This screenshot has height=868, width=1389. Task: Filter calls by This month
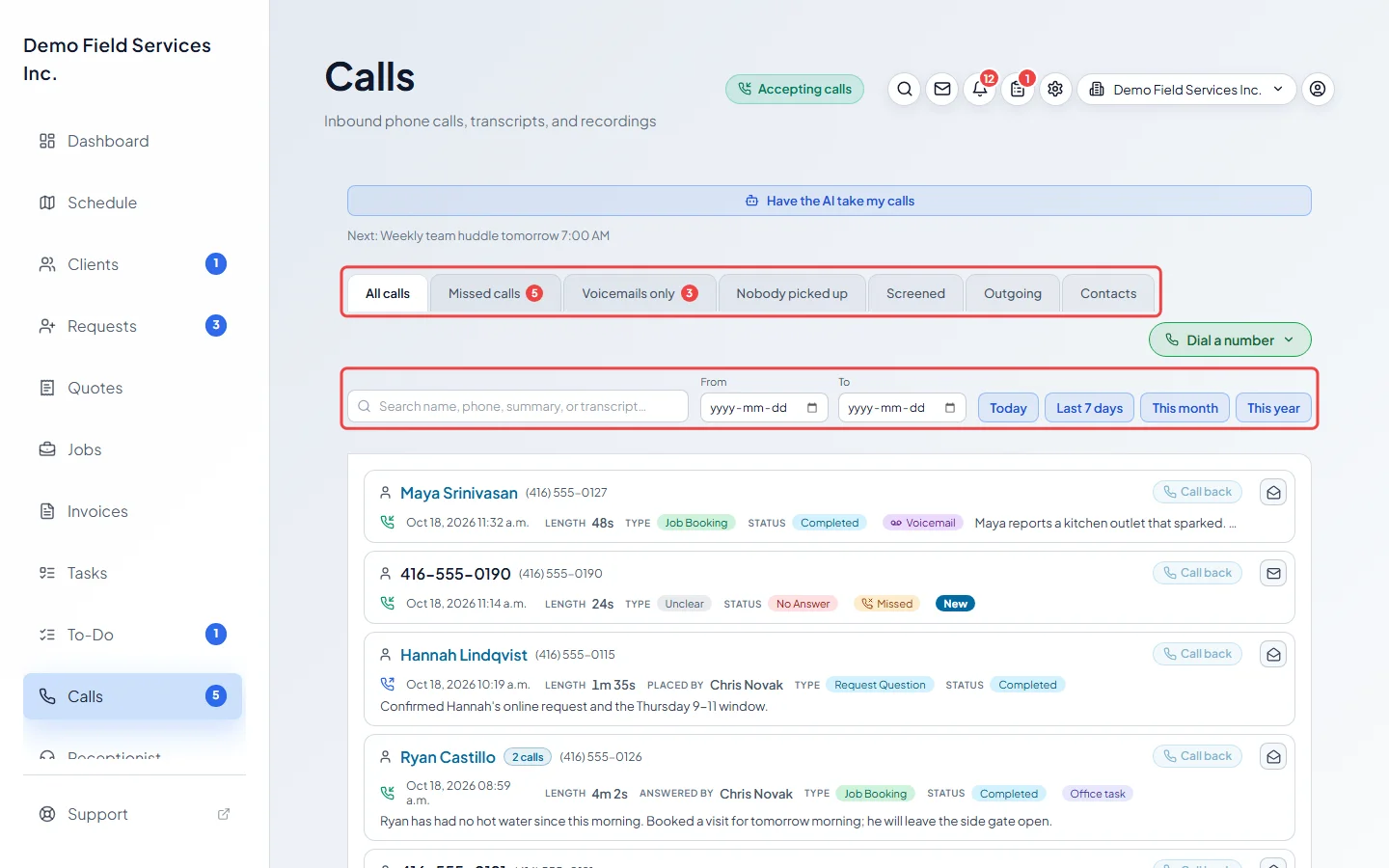pyautogui.click(x=1185, y=408)
